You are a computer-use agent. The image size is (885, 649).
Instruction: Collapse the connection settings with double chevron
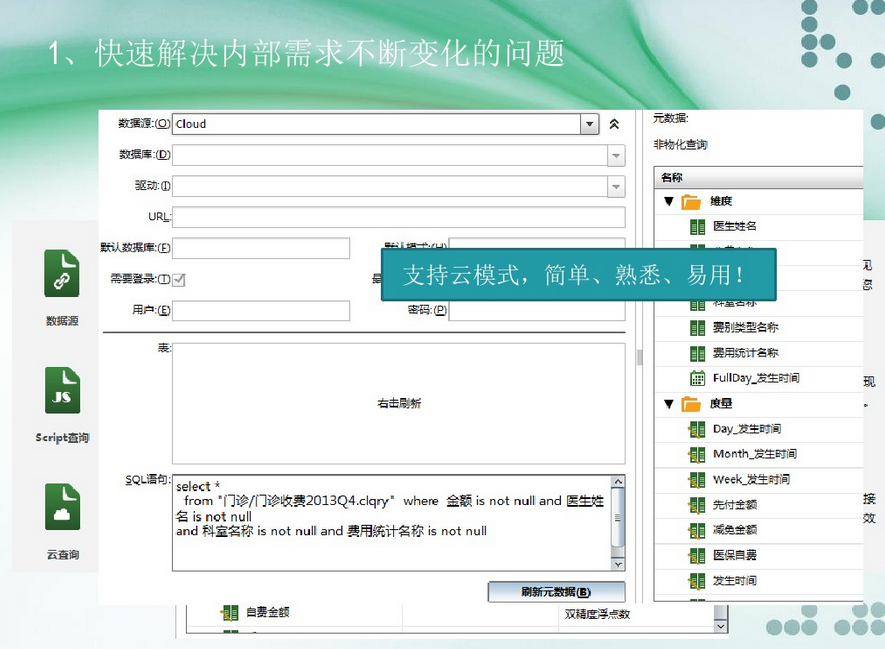(614, 124)
